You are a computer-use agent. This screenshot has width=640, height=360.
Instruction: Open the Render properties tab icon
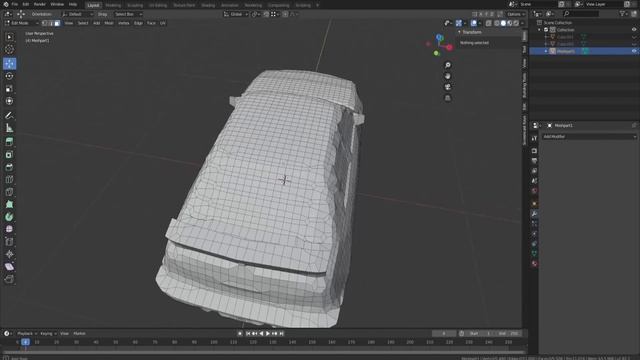(534, 151)
